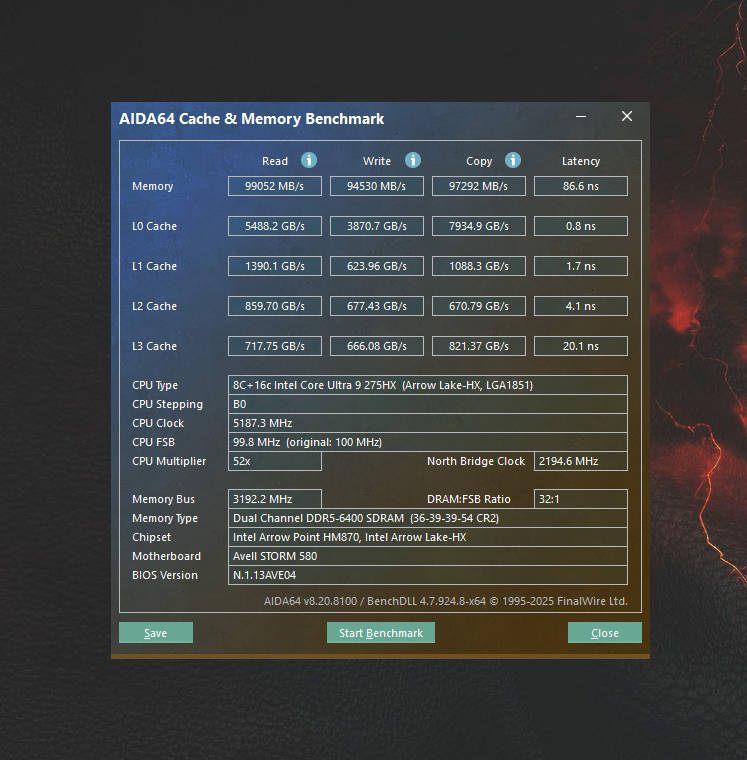Start the benchmark run
The height and width of the screenshot is (760, 747).
point(380,633)
